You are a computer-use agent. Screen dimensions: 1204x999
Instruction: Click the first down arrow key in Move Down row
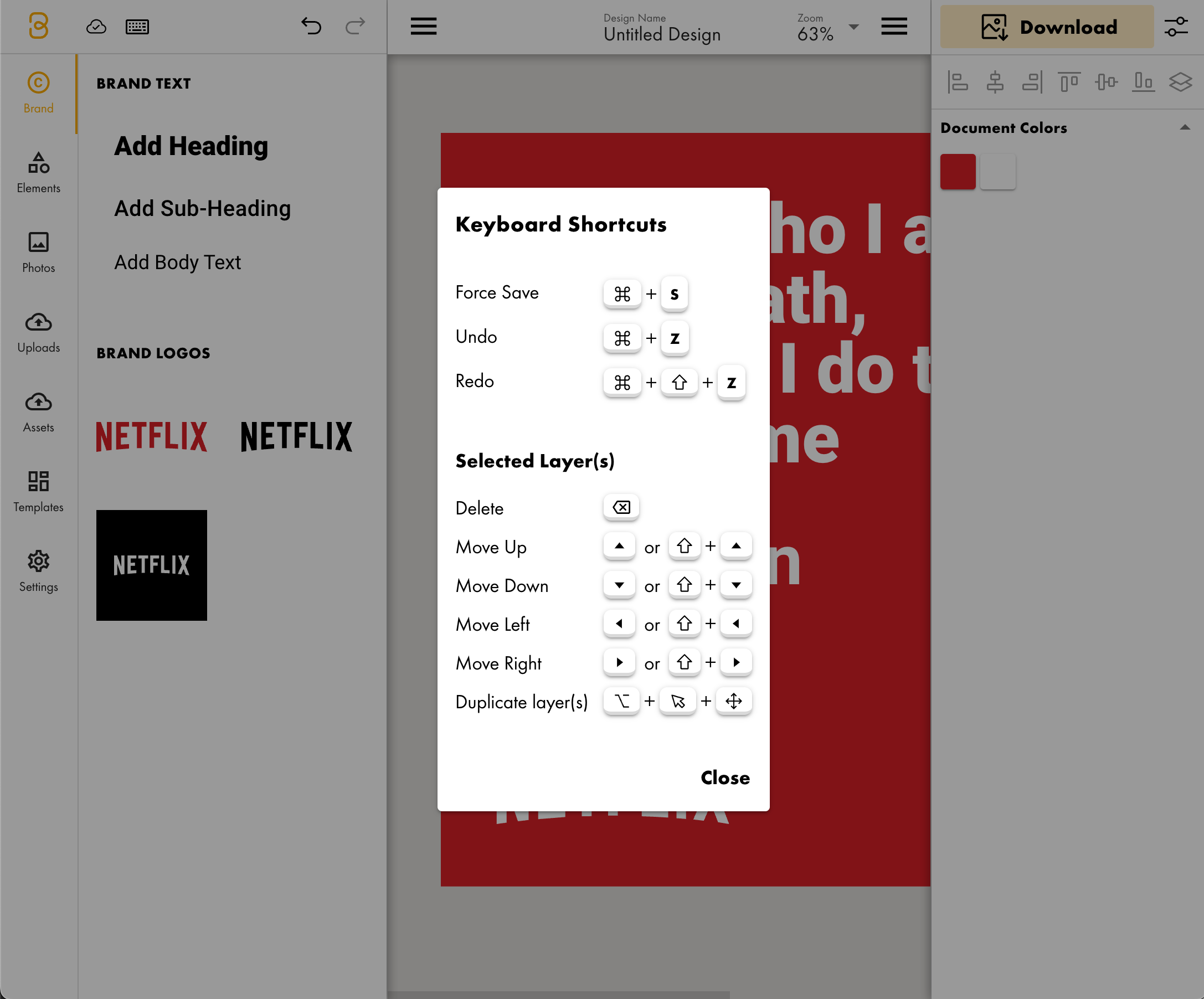pos(619,585)
